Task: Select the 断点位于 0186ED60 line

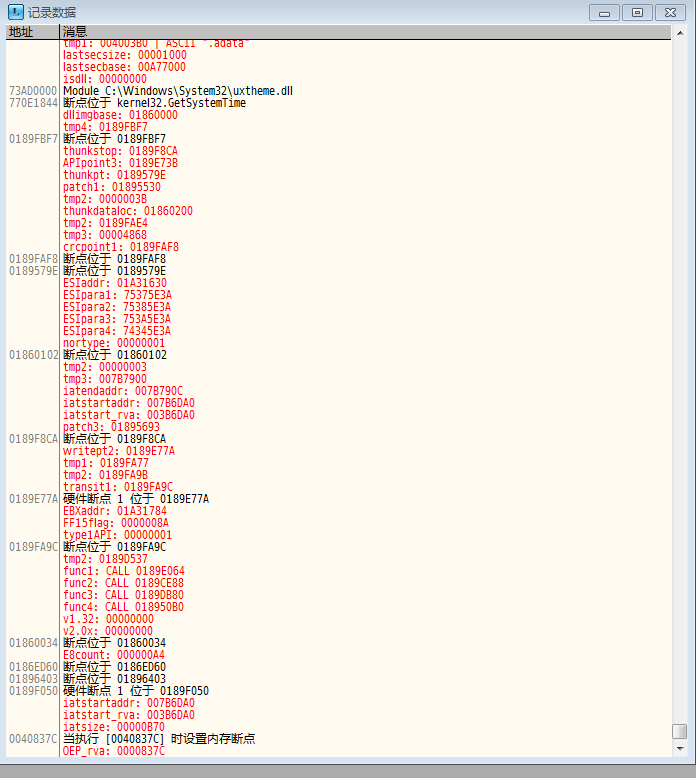Action: click(x=114, y=667)
